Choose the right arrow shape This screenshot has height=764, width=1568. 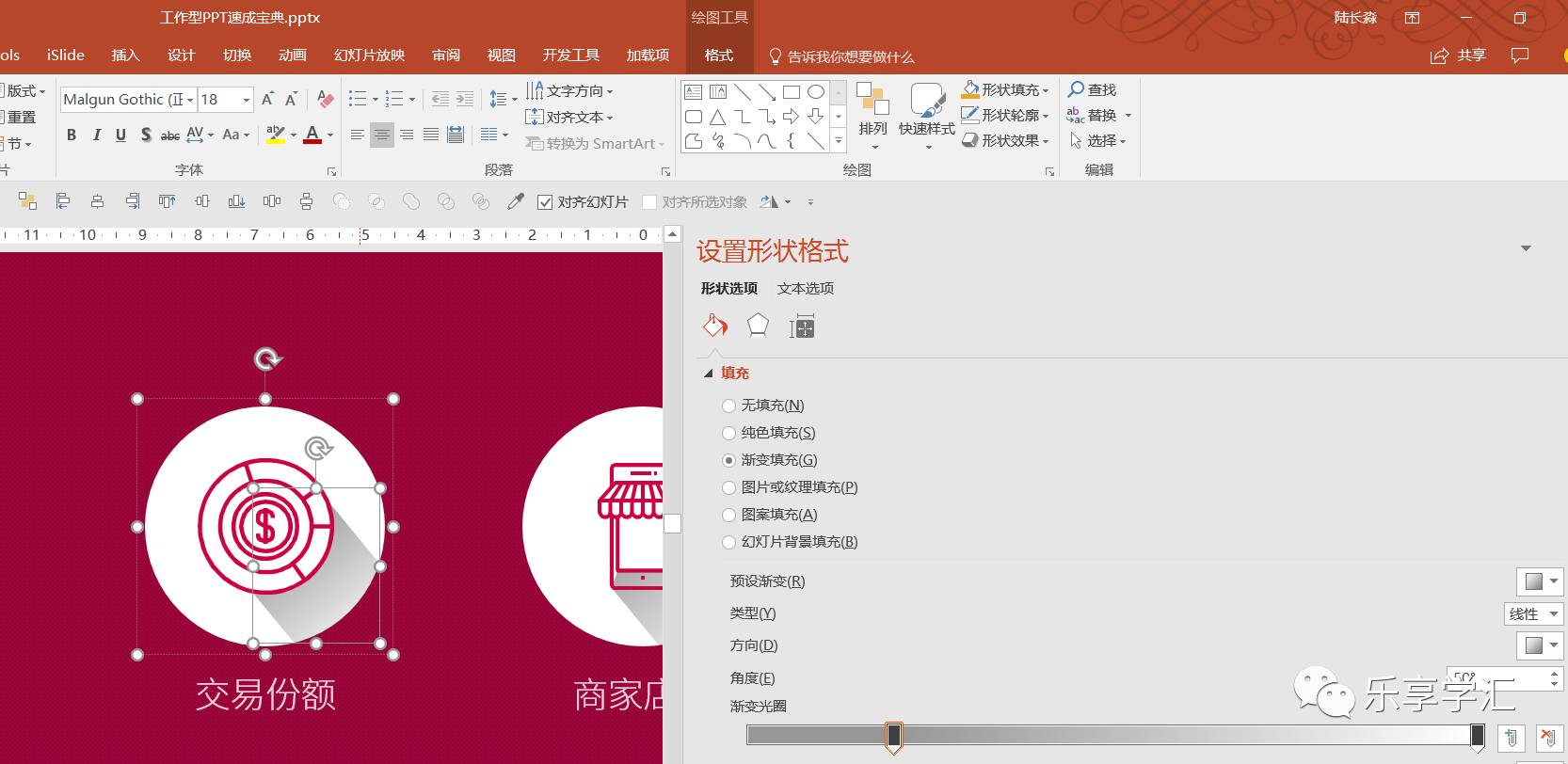pyautogui.click(x=791, y=117)
